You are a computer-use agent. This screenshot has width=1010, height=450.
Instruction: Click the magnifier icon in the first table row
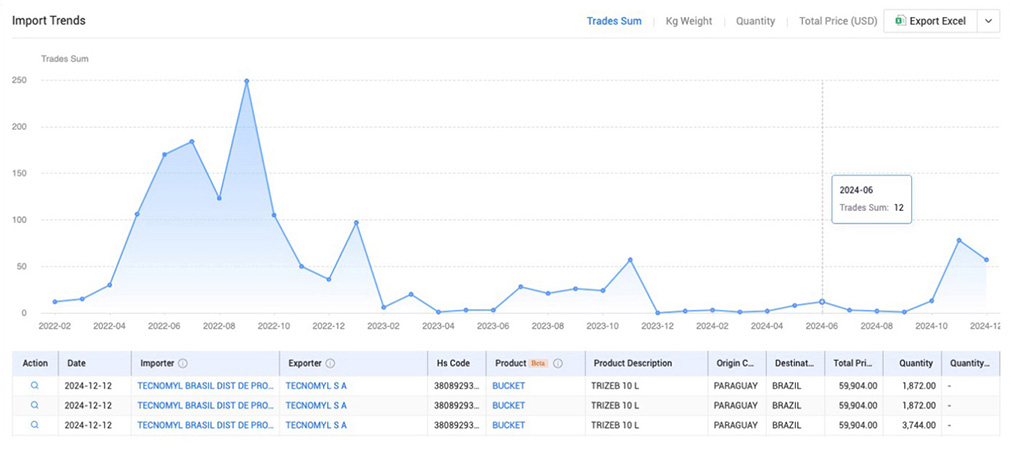click(x=35, y=385)
